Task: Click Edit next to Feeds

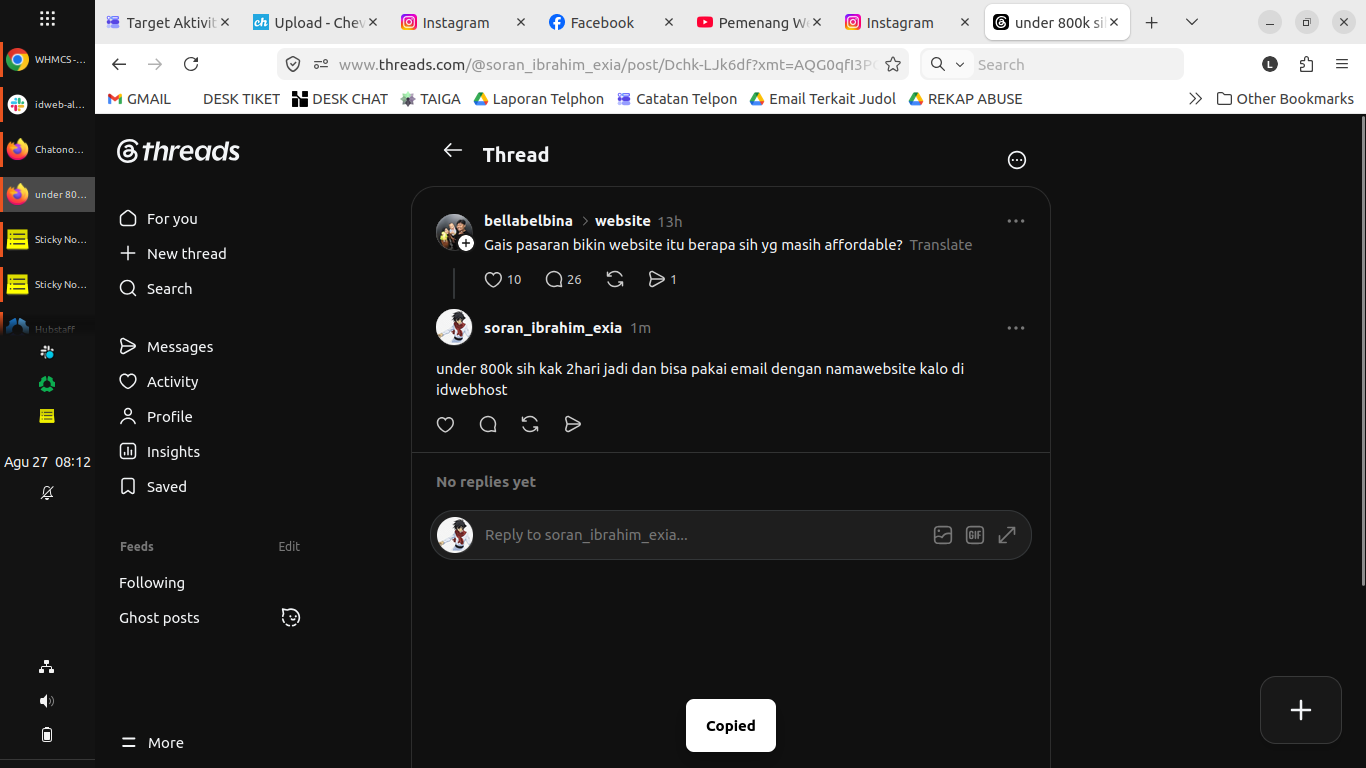Action: (x=289, y=547)
